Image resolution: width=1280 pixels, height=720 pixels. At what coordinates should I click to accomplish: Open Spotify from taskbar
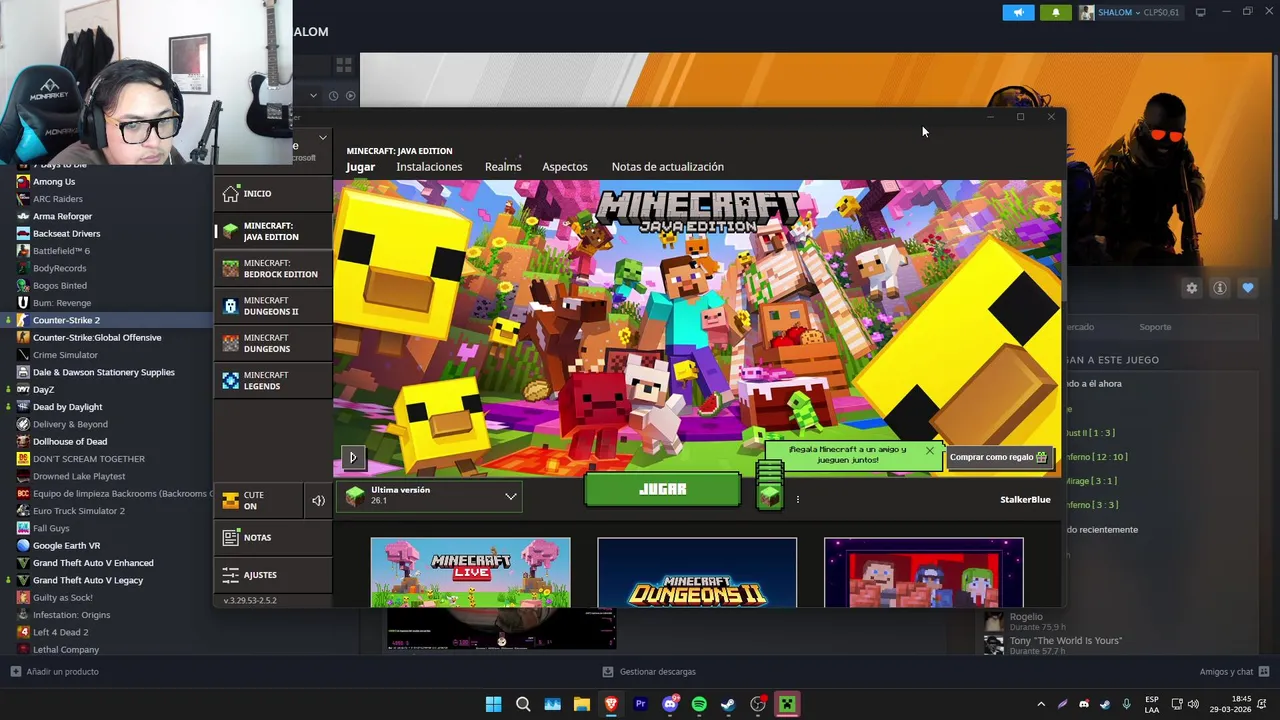[x=699, y=705]
